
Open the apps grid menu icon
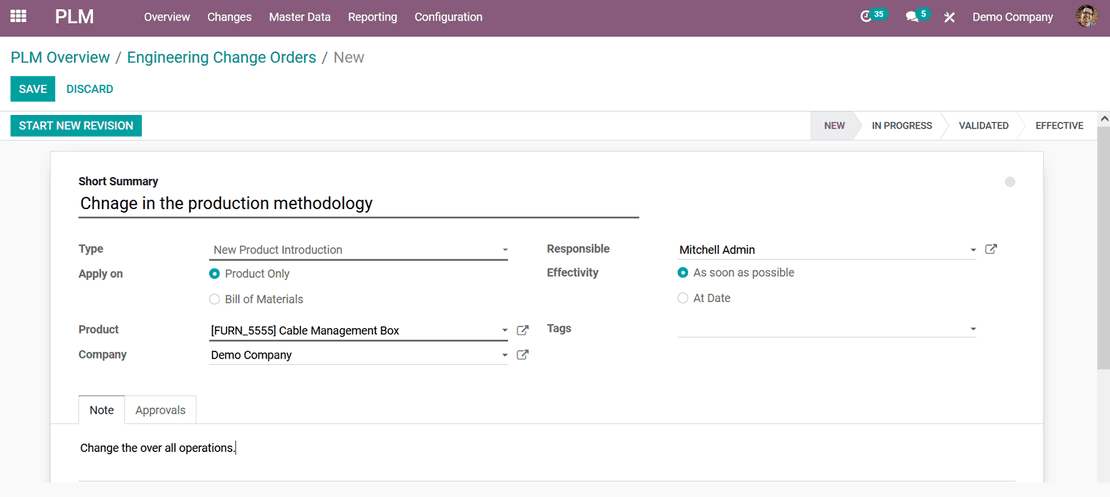[x=18, y=16]
